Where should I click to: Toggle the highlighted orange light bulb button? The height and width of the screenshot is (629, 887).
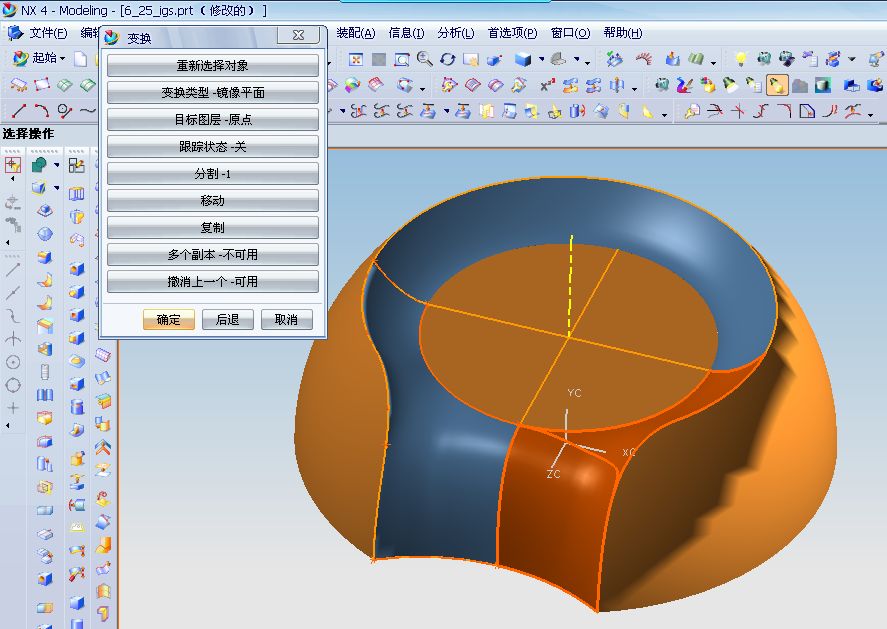(776, 85)
